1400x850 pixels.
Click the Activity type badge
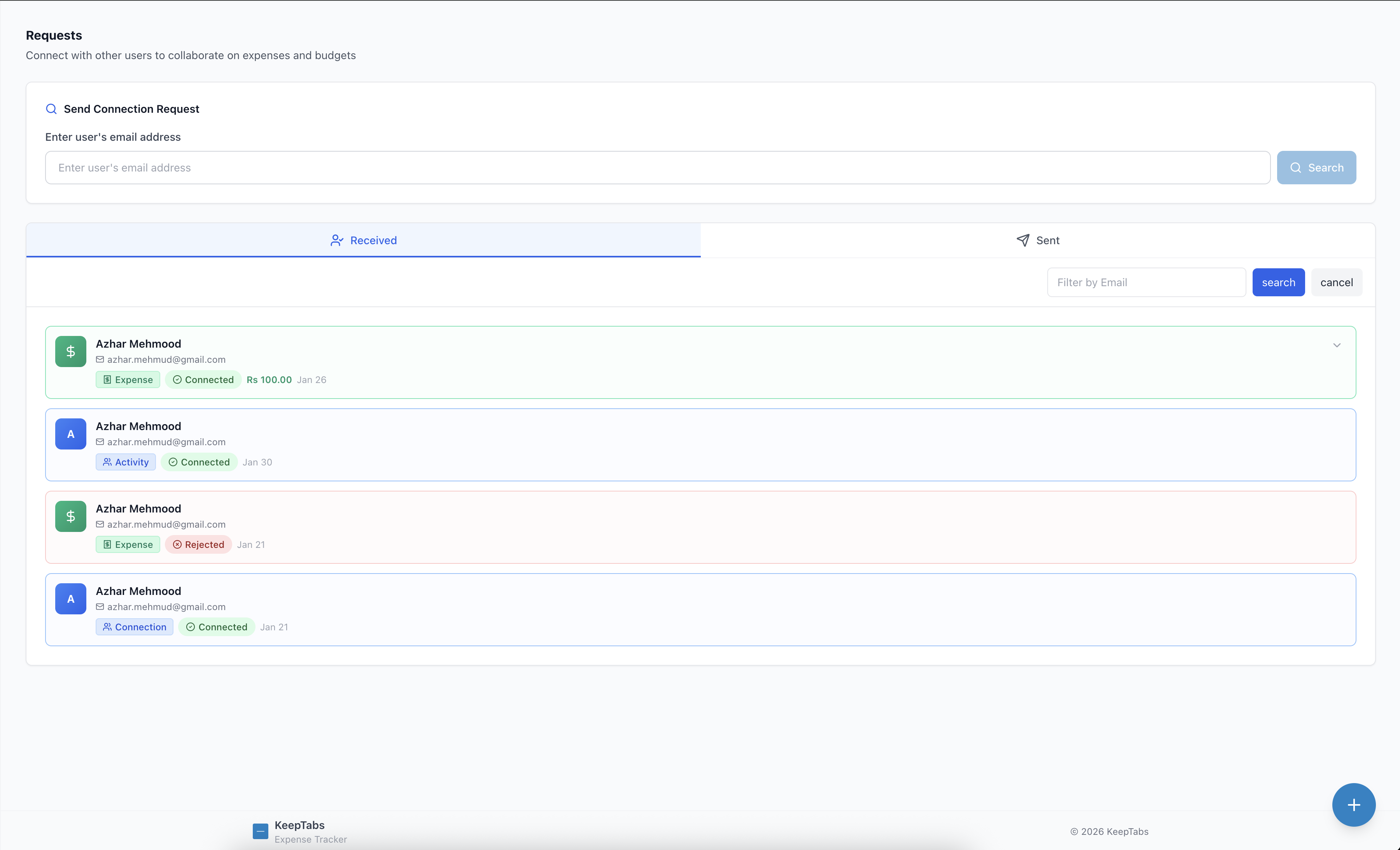coord(126,462)
